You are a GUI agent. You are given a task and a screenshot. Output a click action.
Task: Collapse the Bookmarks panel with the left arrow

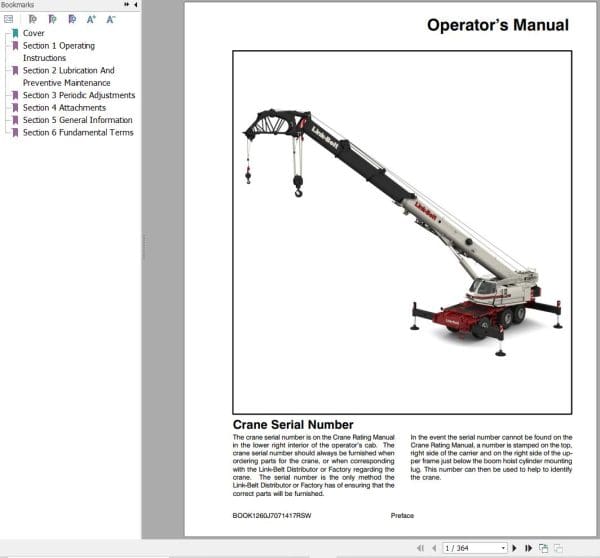(x=136, y=5)
